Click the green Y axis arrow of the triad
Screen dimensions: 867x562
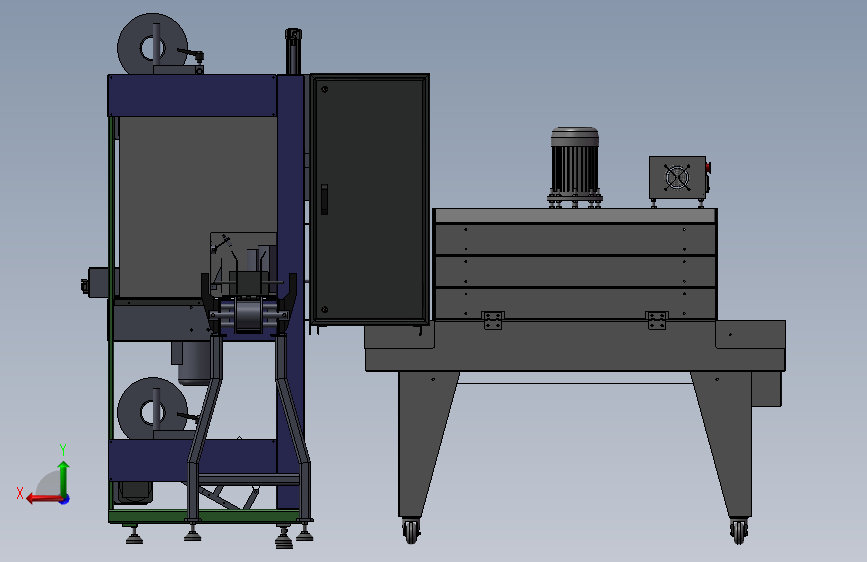[x=63, y=477]
